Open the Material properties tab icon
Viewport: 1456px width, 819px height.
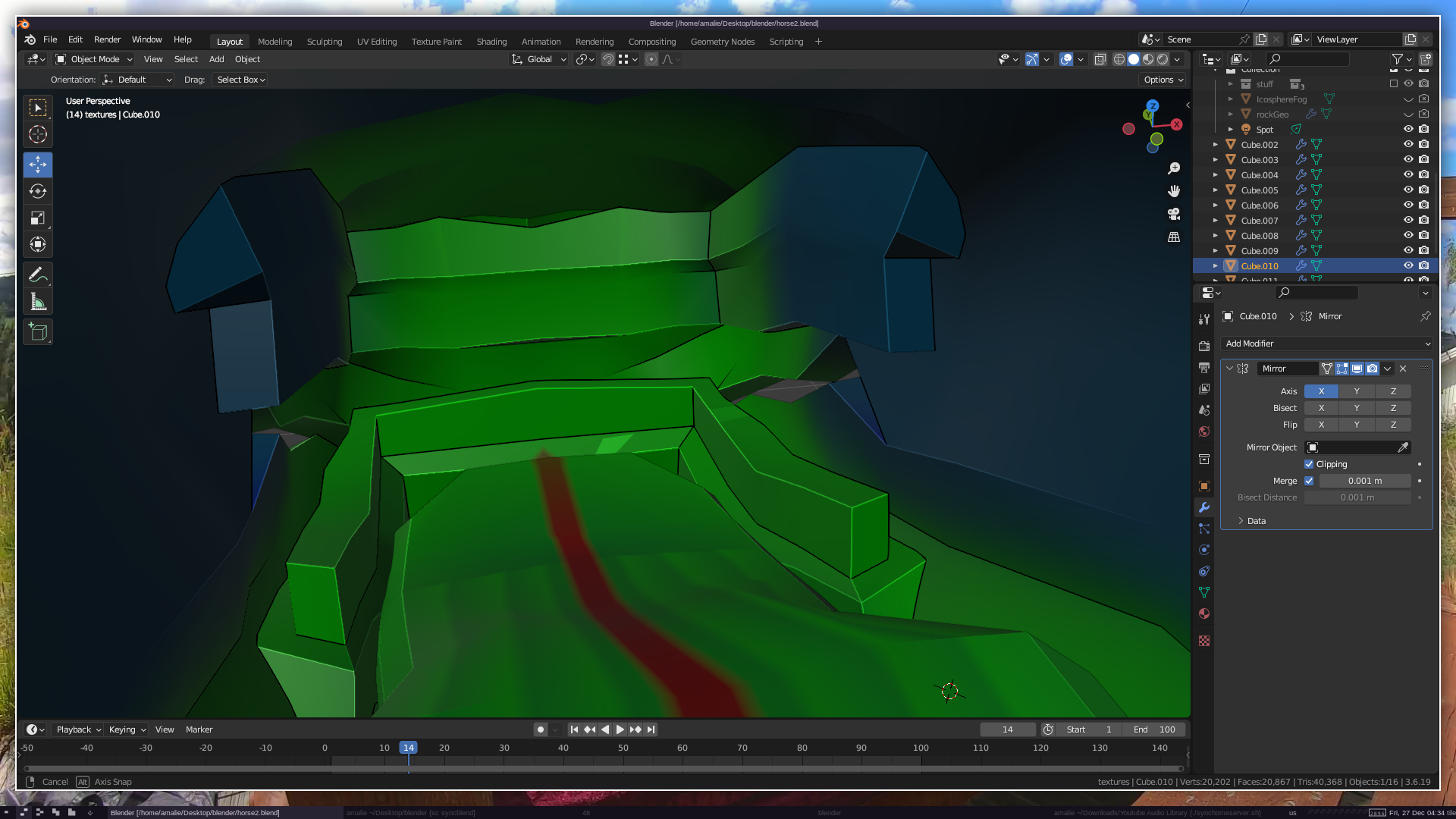tap(1204, 613)
